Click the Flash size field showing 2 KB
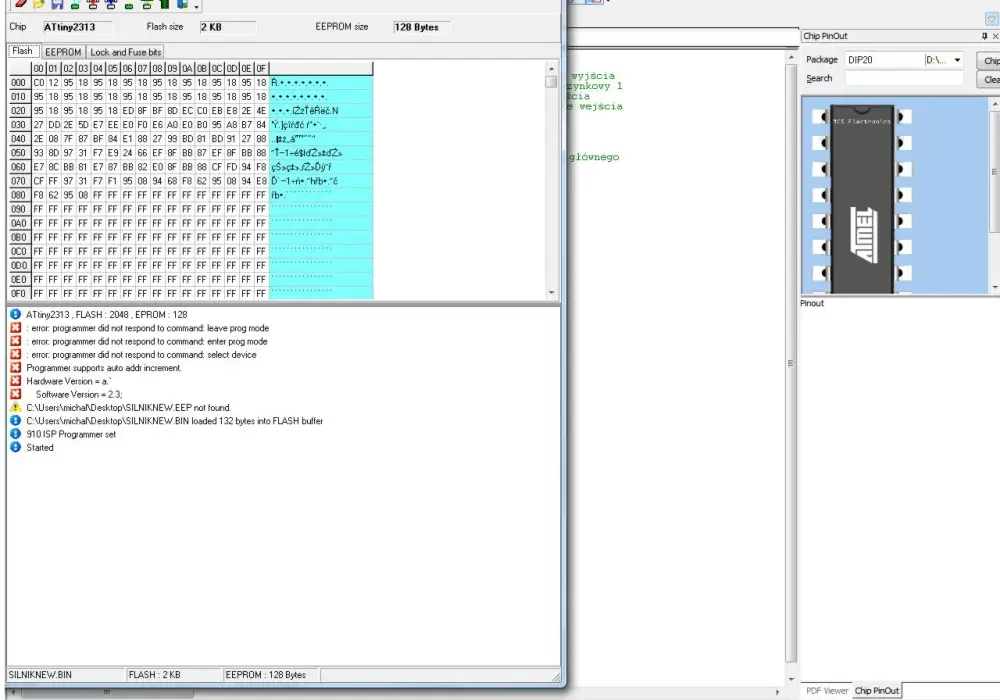The image size is (1000, 700). 228,27
